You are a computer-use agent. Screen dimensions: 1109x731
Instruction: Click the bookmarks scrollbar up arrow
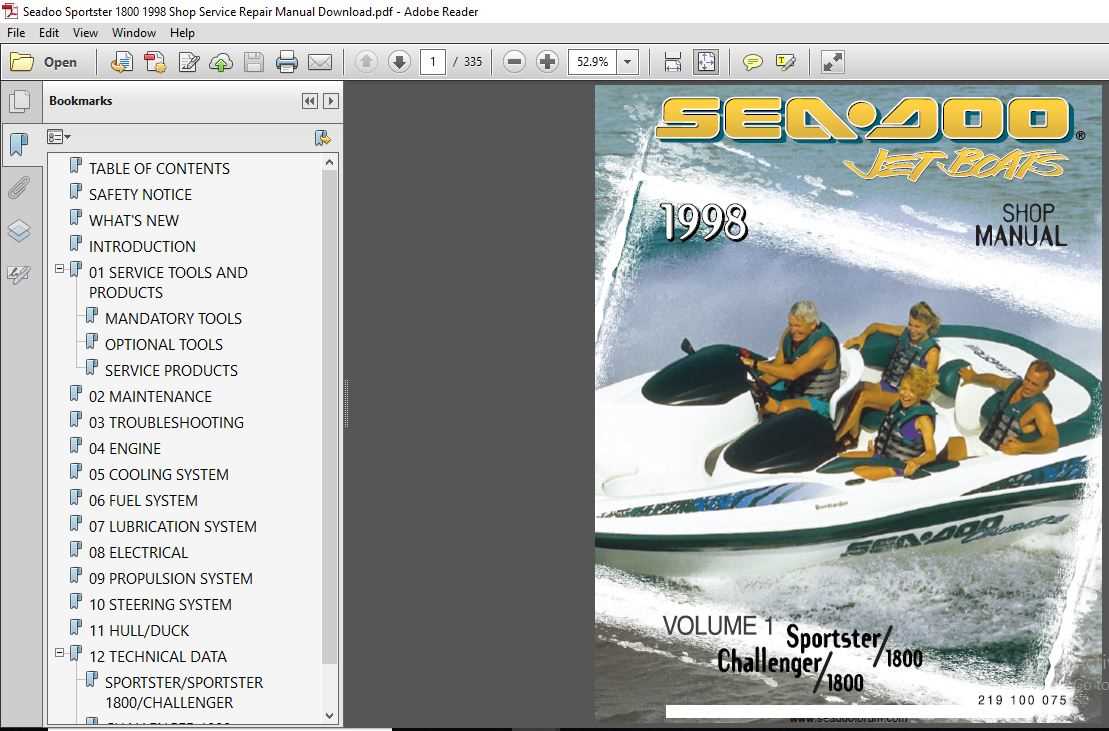[x=329, y=163]
